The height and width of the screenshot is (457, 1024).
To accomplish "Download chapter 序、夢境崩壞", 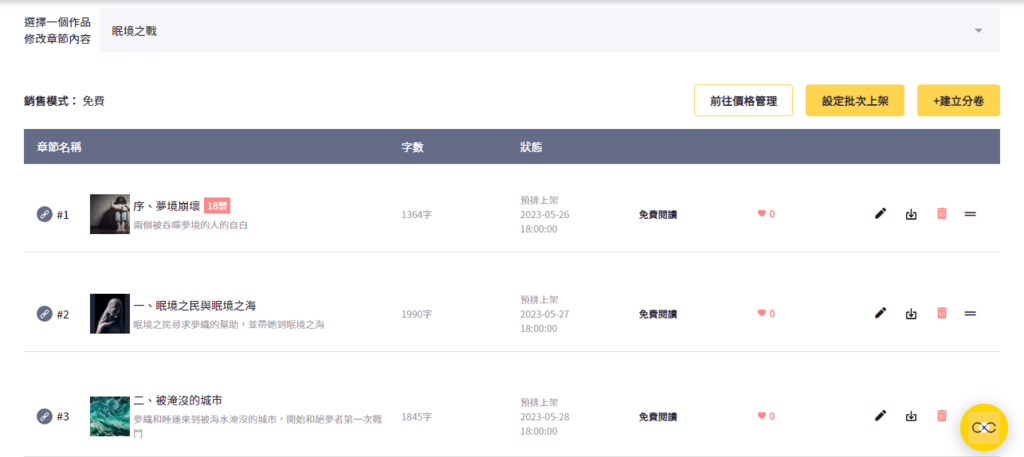I will (x=911, y=214).
